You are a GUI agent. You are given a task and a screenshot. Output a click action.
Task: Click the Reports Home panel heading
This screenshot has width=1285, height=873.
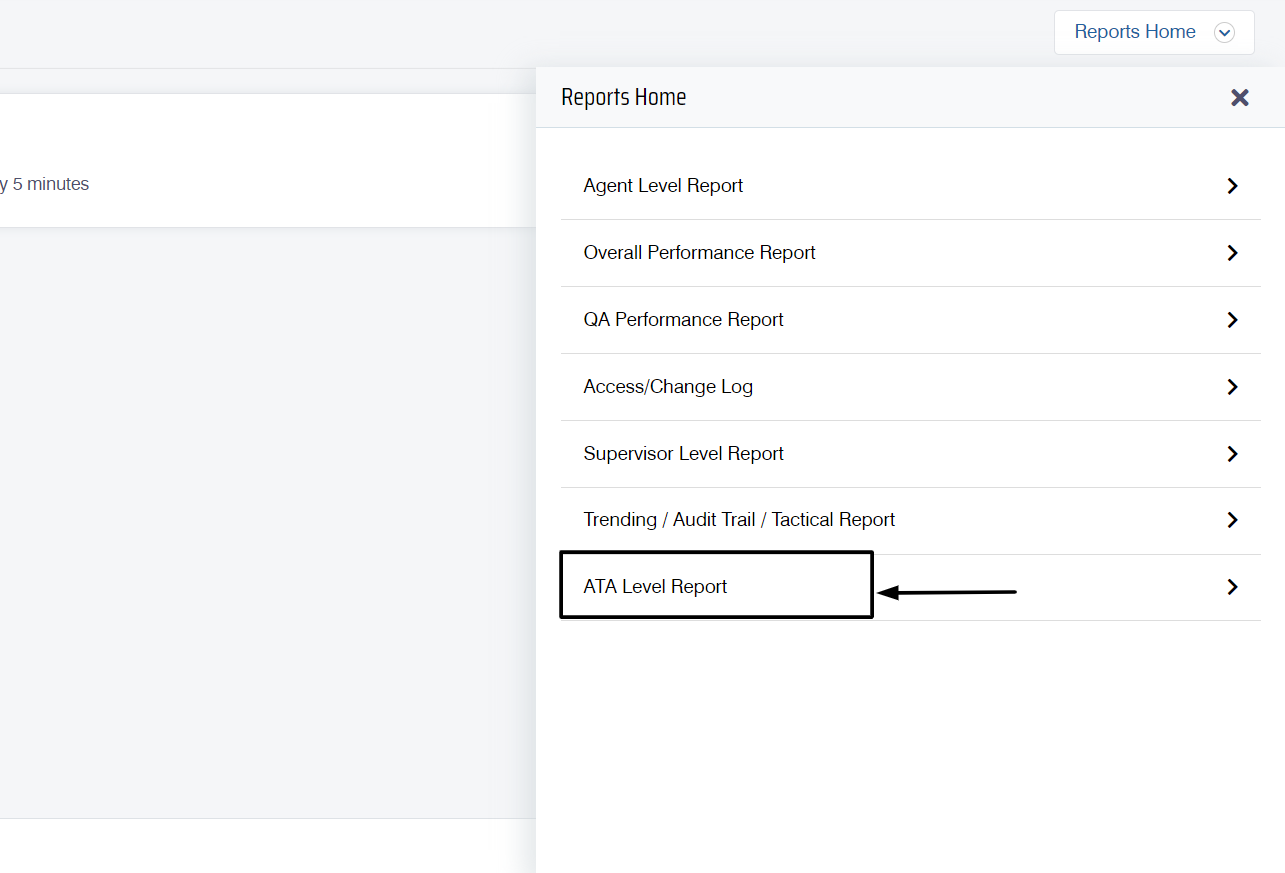624,97
